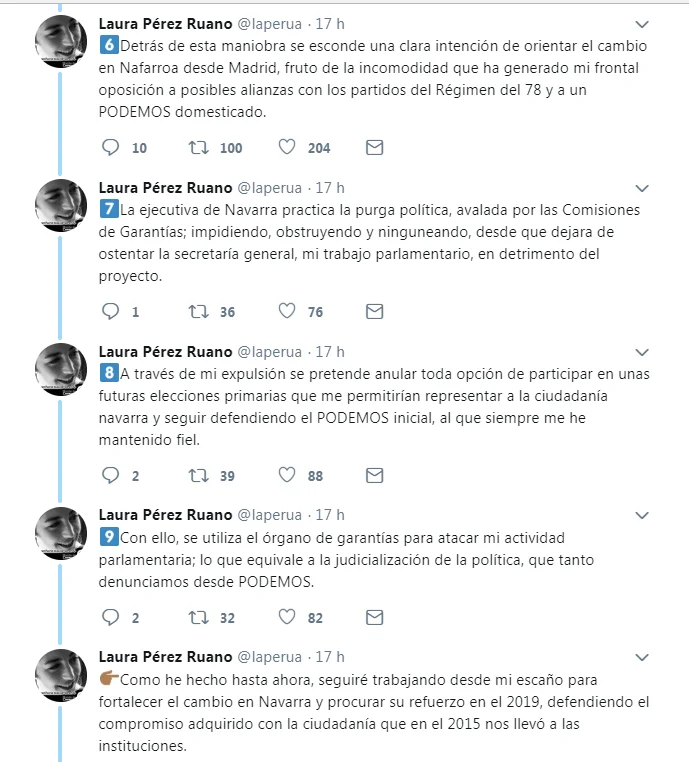The image size is (689, 762).
Task: Open the 17 h timestamp on tweet 7
Action: [330, 187]
